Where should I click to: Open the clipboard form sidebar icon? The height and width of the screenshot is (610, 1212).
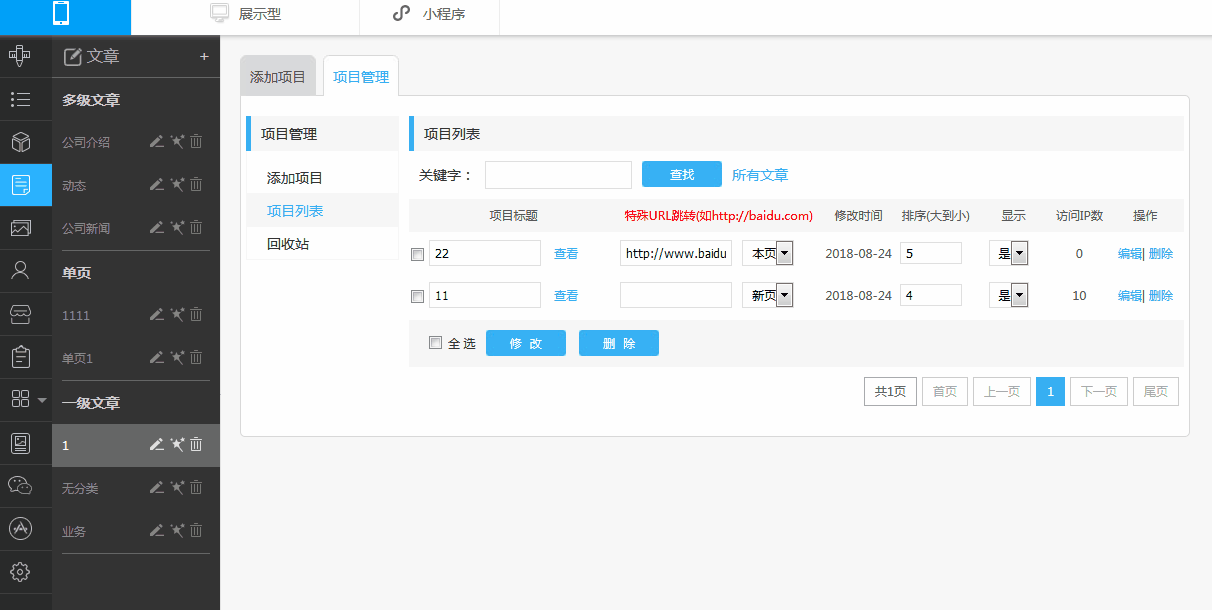click(20, 356)
